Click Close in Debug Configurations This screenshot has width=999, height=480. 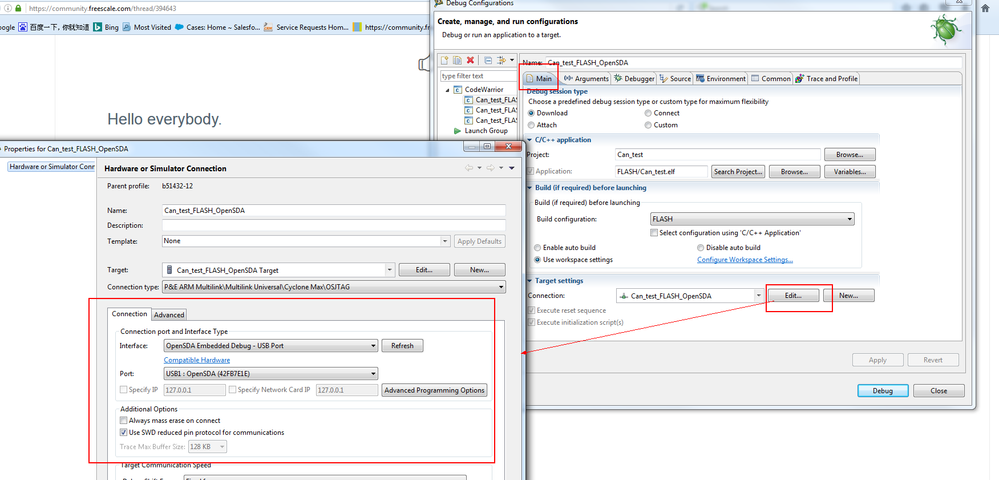pyautogui.click(x=938, y=391)
